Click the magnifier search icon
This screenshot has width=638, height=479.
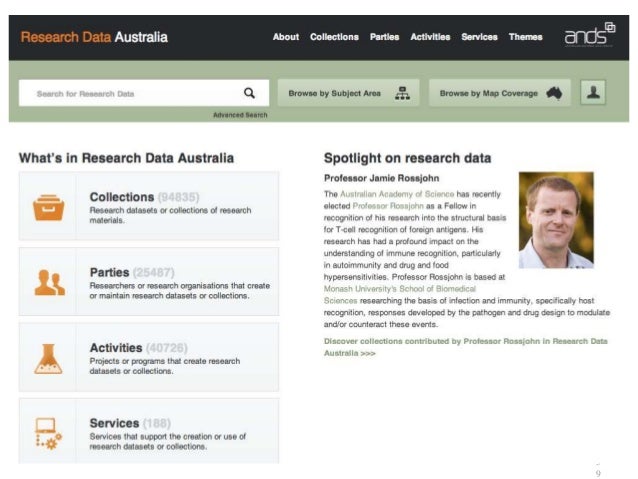point(249,93)
